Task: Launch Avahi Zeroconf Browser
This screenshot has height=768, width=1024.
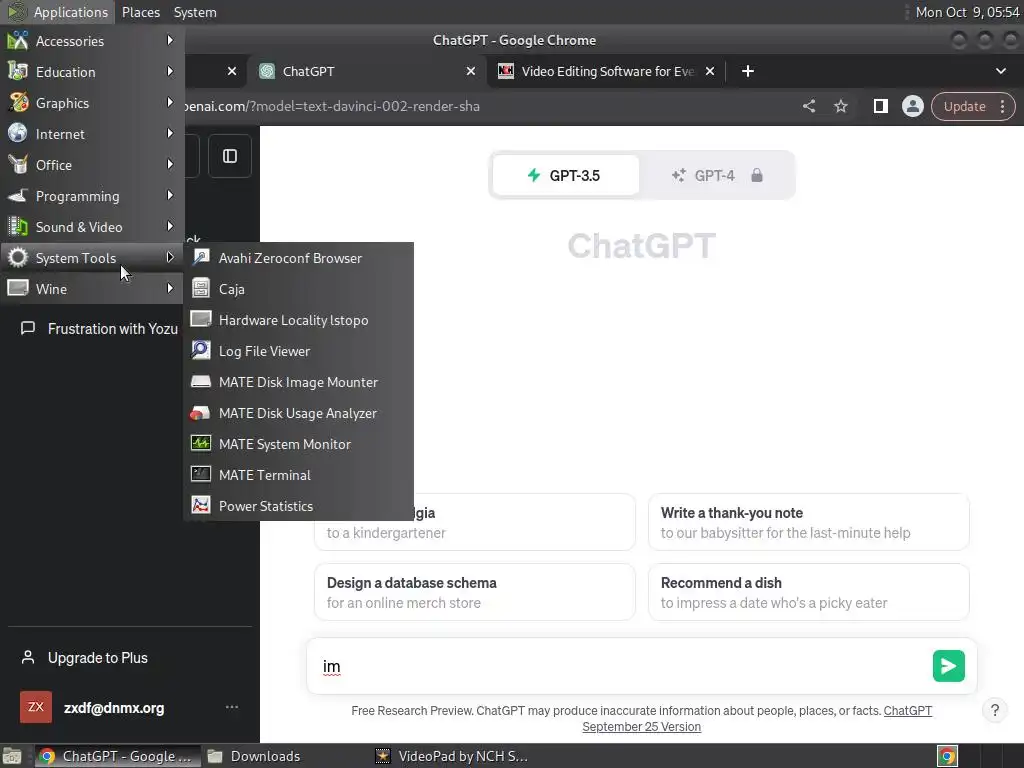Action: point(298,258)
